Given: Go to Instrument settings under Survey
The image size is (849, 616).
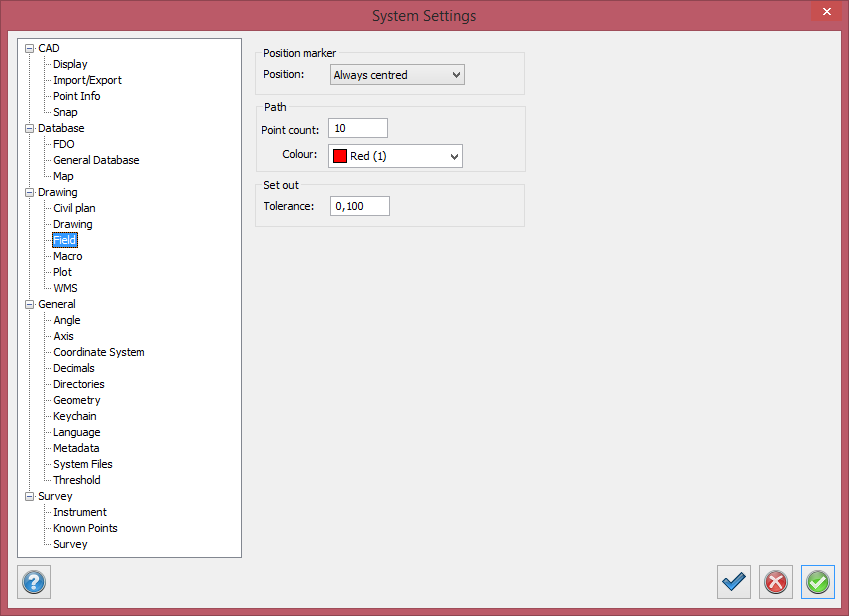Looking at the screenshot, I should point(80,512).
